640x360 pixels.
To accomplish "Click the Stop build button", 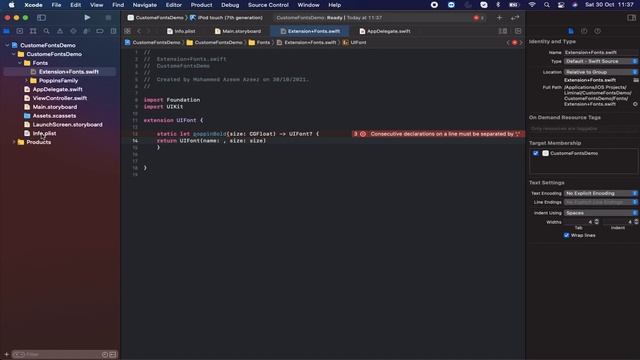I will click(108, 18).
